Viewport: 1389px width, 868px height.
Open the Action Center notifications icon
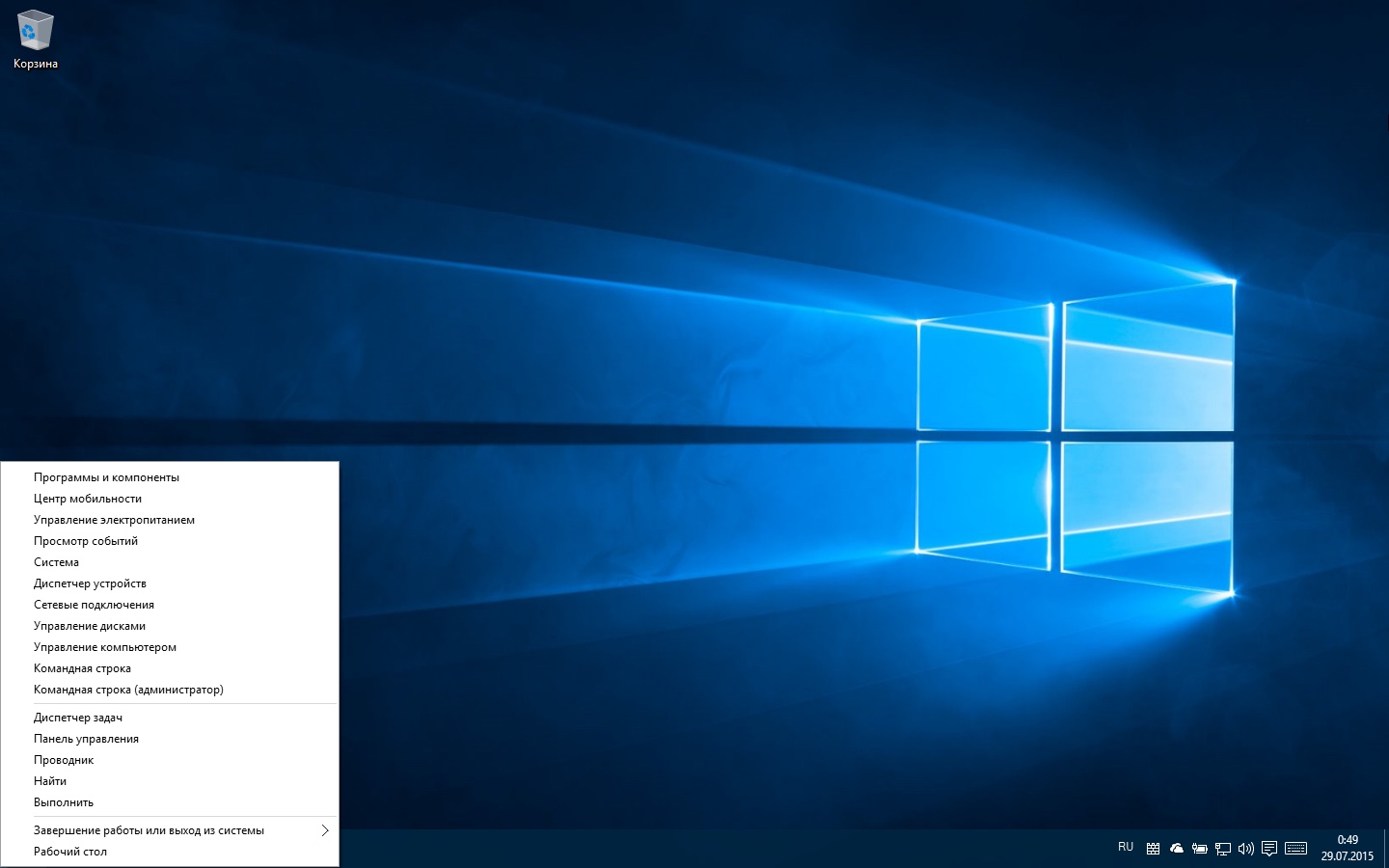[1269, 849]
